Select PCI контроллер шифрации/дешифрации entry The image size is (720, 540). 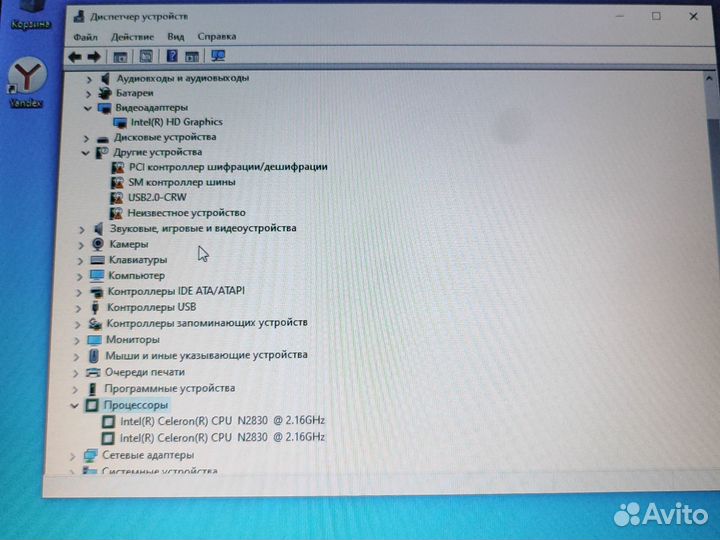[x=228, y=167]
